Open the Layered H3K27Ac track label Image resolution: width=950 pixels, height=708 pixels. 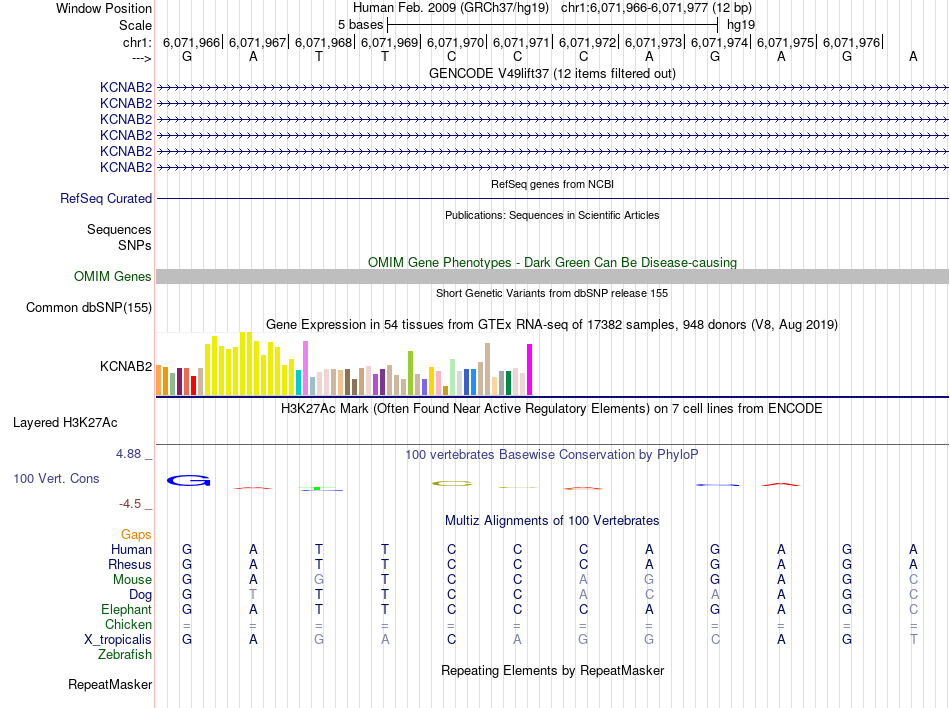point(65,423)
